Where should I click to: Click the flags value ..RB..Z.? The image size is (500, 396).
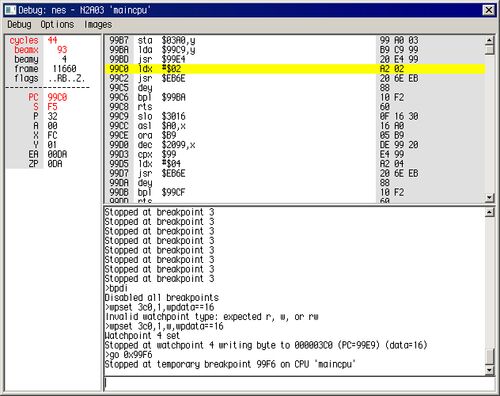point(66,78)
